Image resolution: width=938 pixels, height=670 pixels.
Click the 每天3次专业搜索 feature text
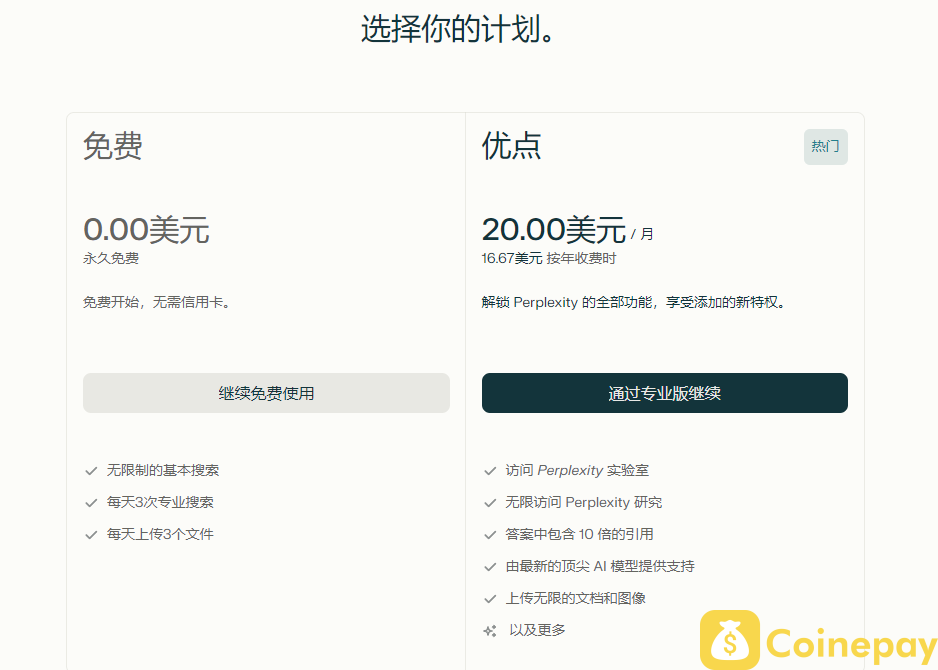point(160,502)
